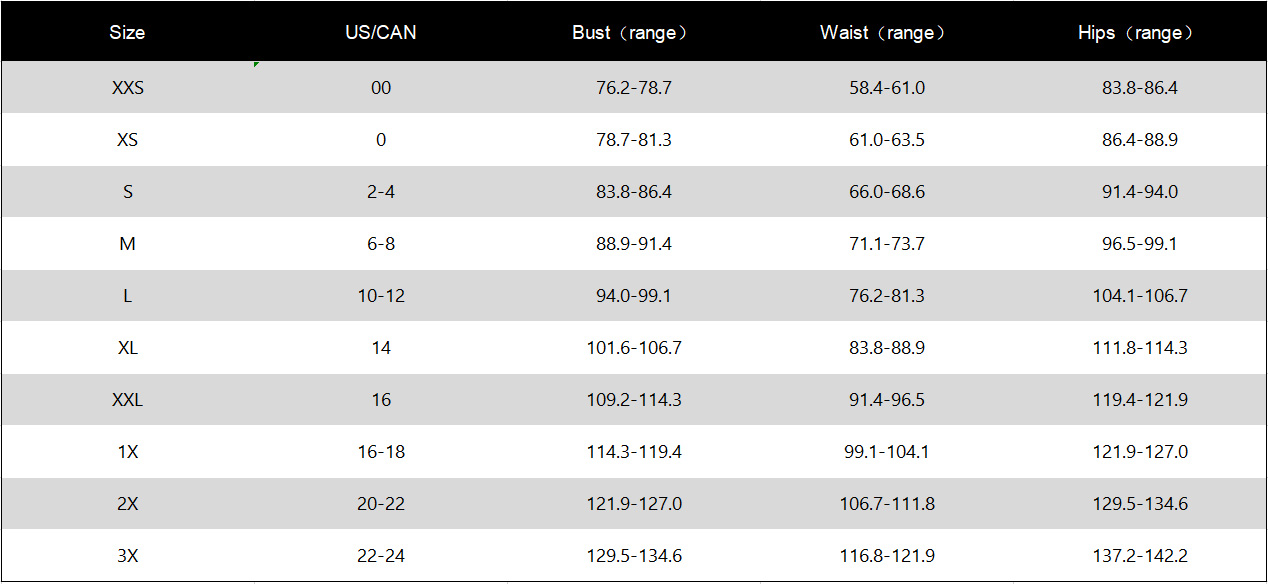Screen dimensions: 1268x584
Task: Select the US/CAN 10-12 cell
Action: 381,296
